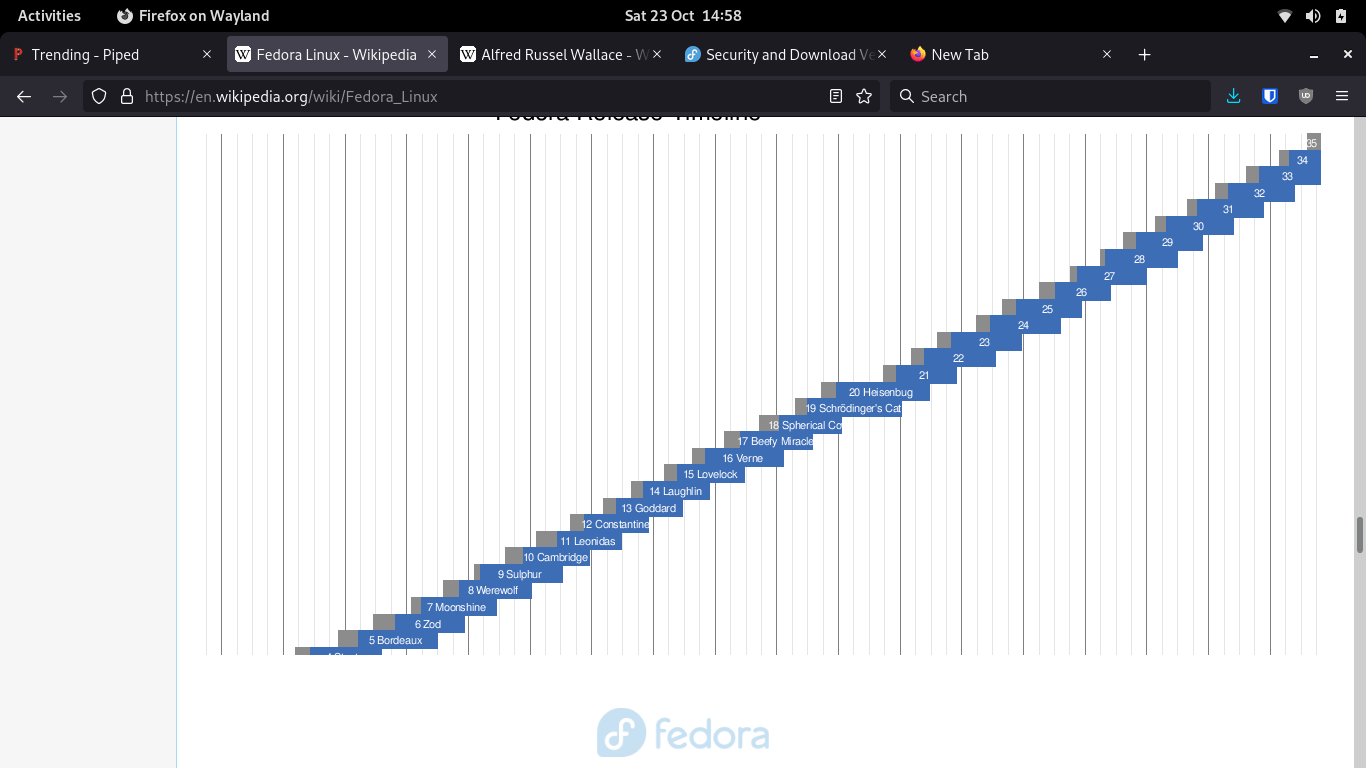The height and width of the screenshot is (768, 1366).
Task: Open the Activities overview
Action: (49, 15)
